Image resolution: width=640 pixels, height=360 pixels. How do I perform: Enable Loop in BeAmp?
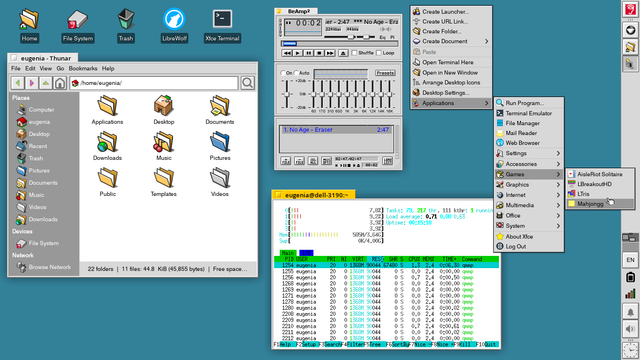tap(385, 53)
